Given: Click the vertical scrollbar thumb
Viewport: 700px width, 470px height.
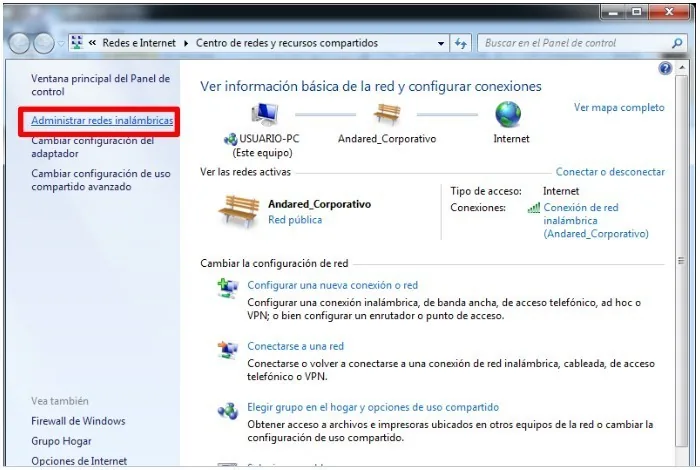Looking at the screenshot, I should [681, 261].
